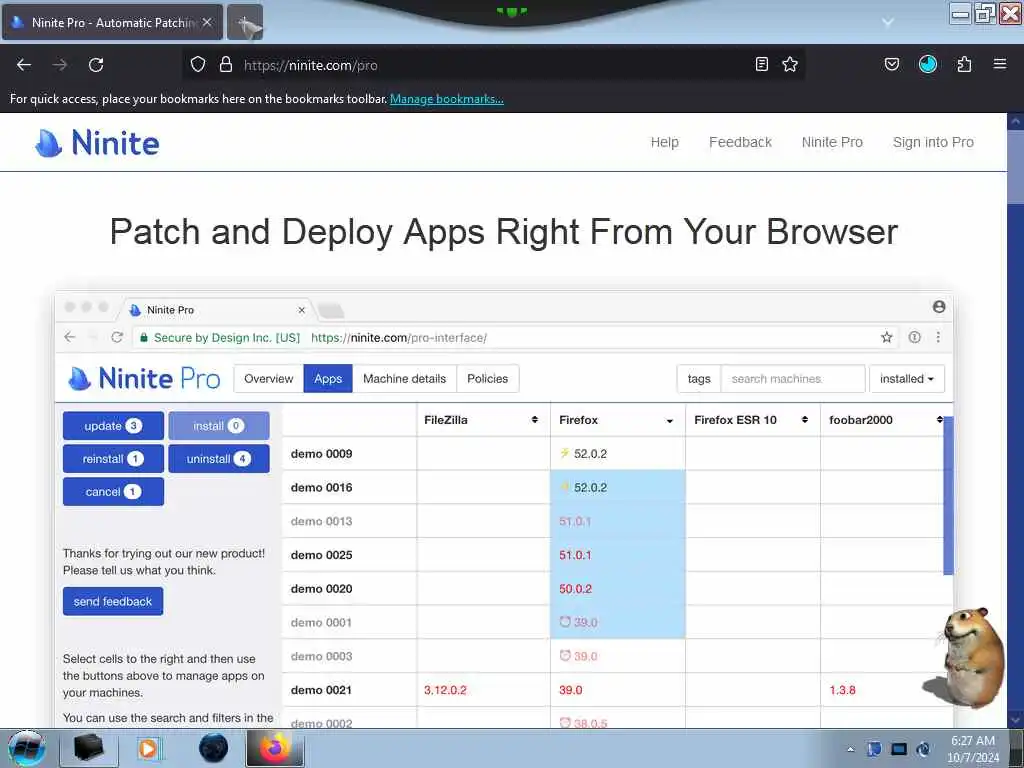1024x768 pixels.
Task: Click the demo screenshot account icon
Action: click(x=938, y=306)
